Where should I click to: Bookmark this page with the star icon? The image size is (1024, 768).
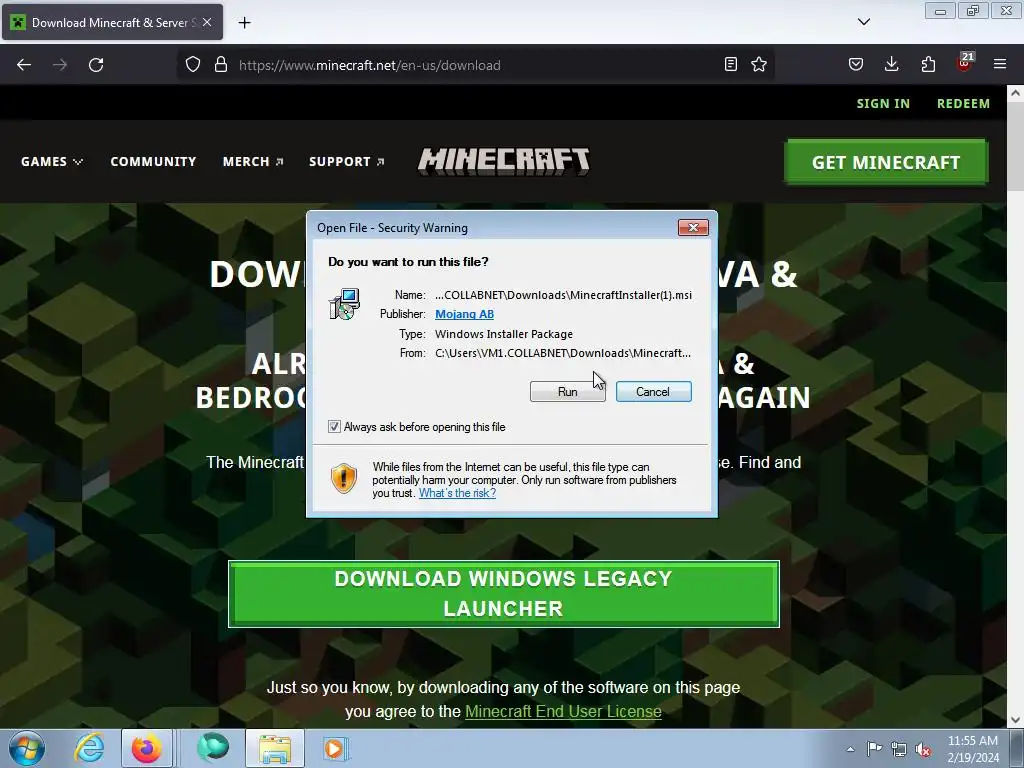click(x=759, y=64)
